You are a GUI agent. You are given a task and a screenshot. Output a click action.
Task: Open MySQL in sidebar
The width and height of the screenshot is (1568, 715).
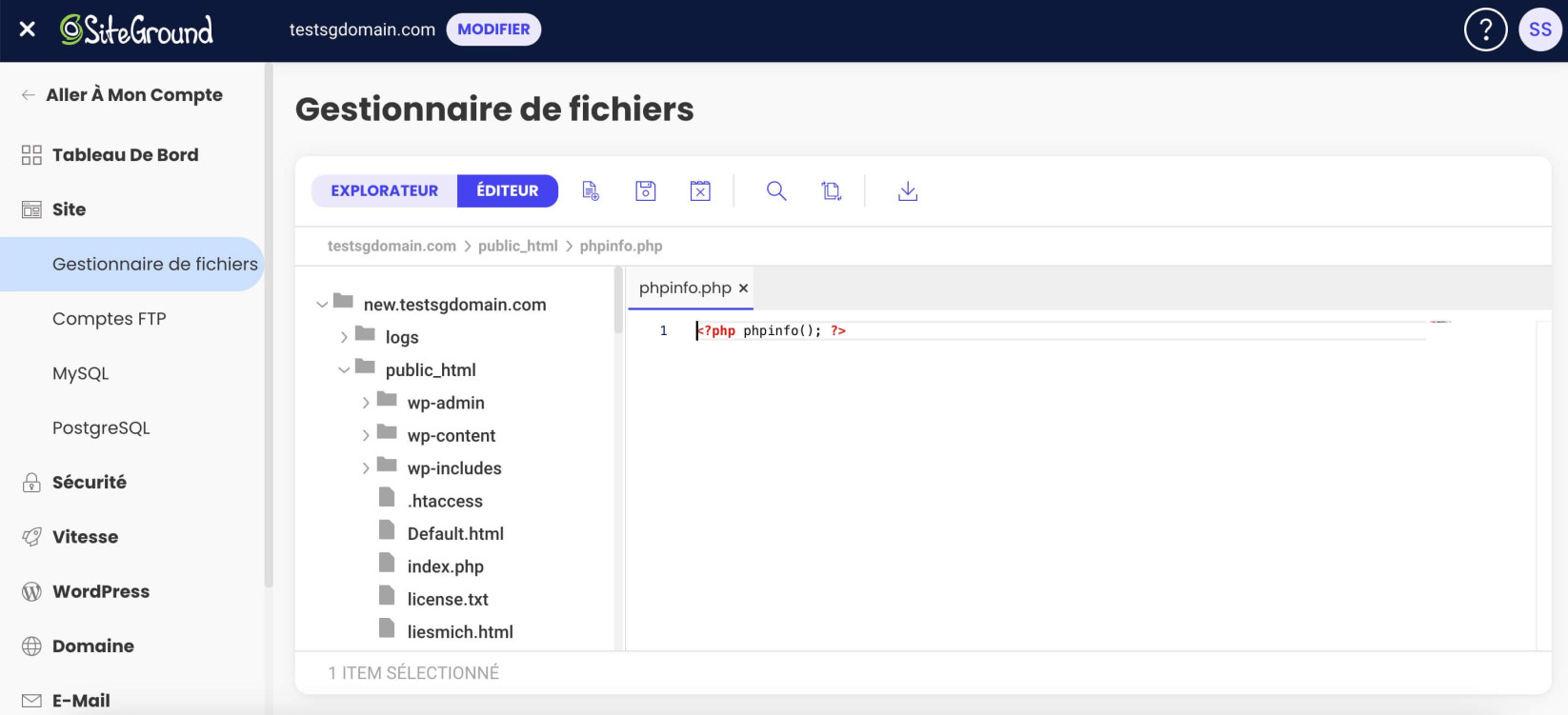(81, 373)
